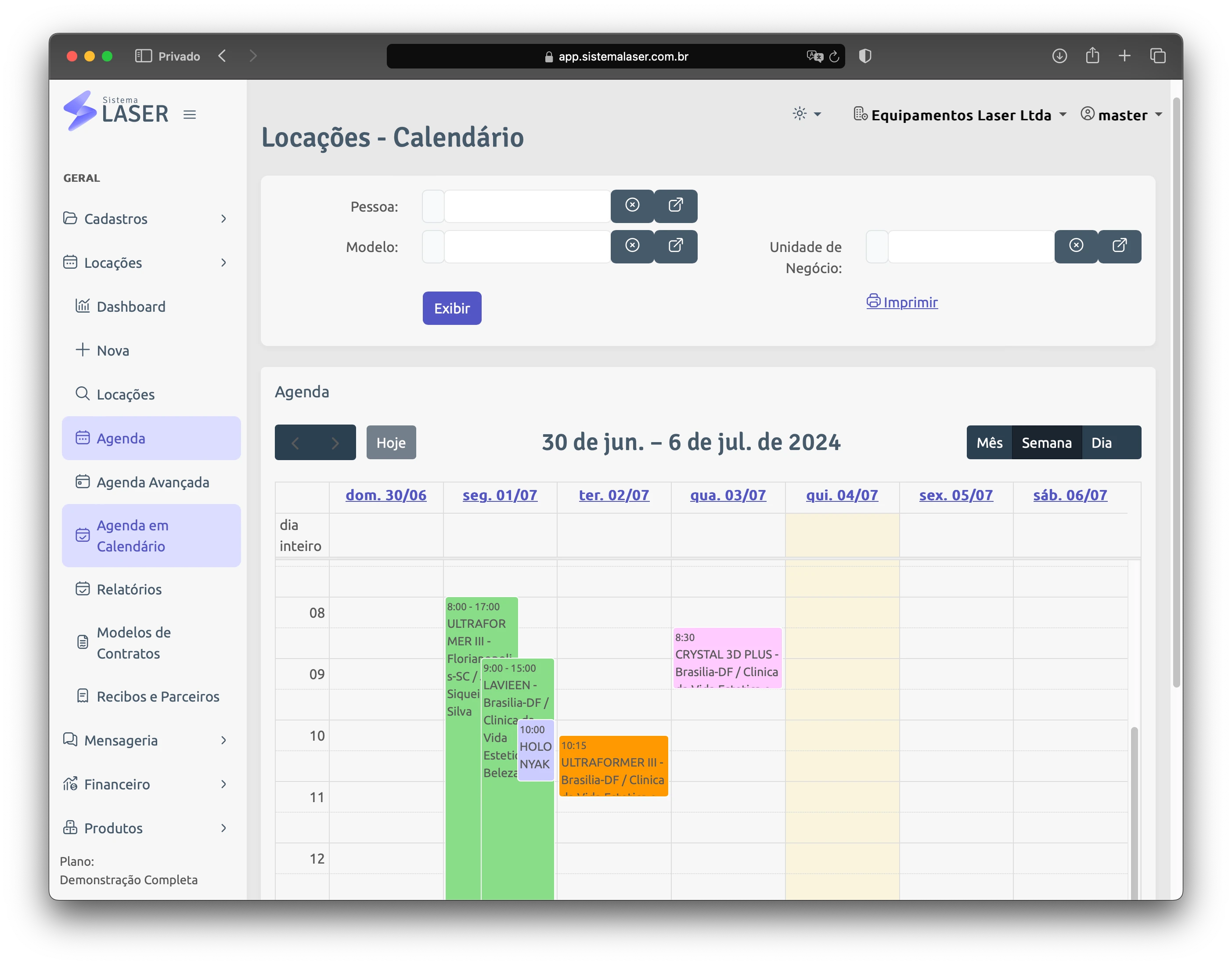1232x965 pixels.
Task: Select Nova in sidebar
Action: 151,350
